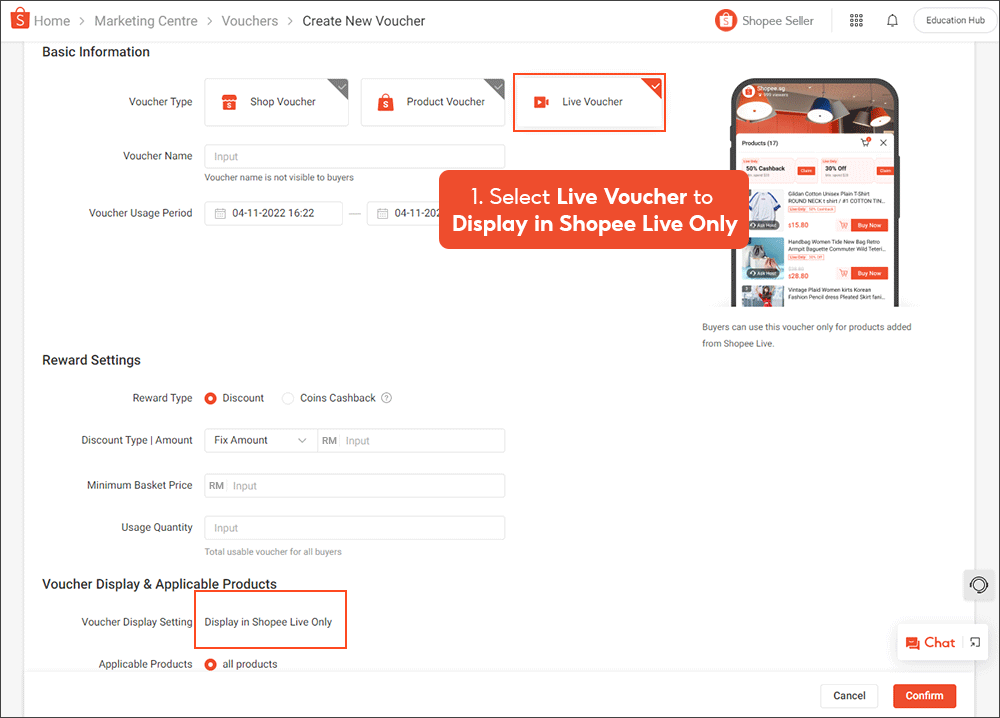The width and height of the screenshot is (1000, 718).
Task: Open the Fix Amount discount type dropdown
Action: (x=260, y=440)
